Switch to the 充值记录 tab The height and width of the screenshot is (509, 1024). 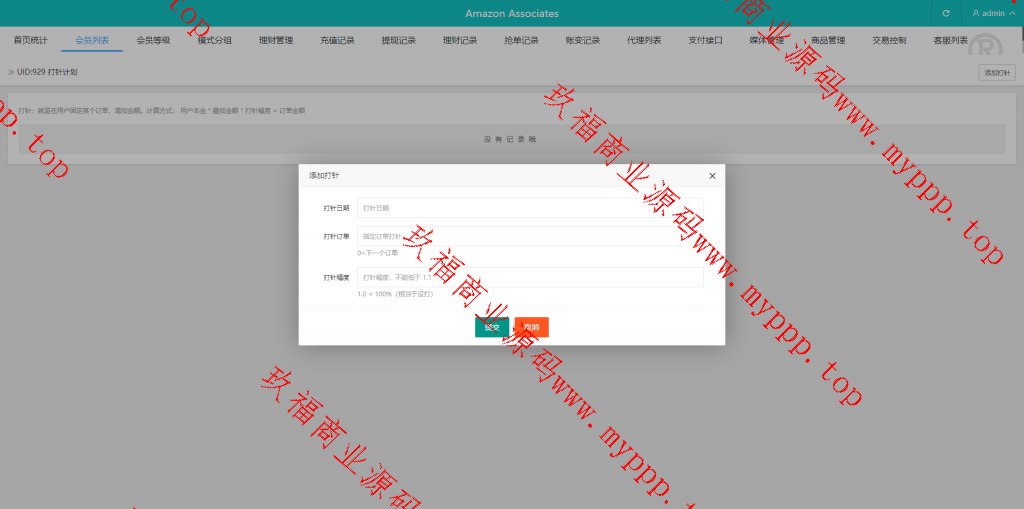point(337,41)
